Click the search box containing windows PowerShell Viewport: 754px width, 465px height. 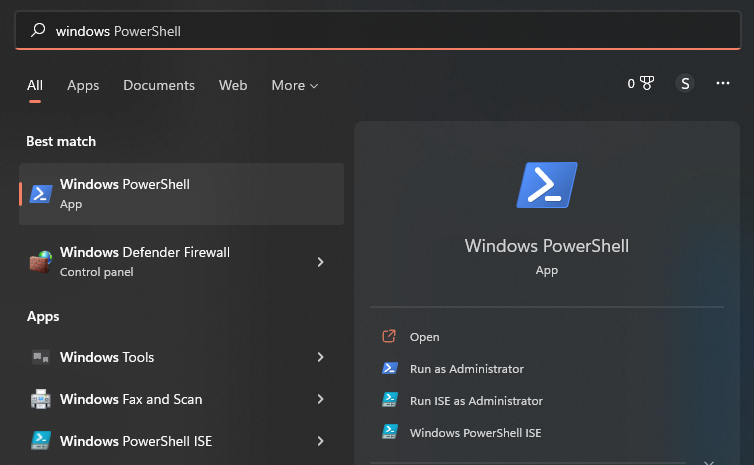[x=378, y=30]
